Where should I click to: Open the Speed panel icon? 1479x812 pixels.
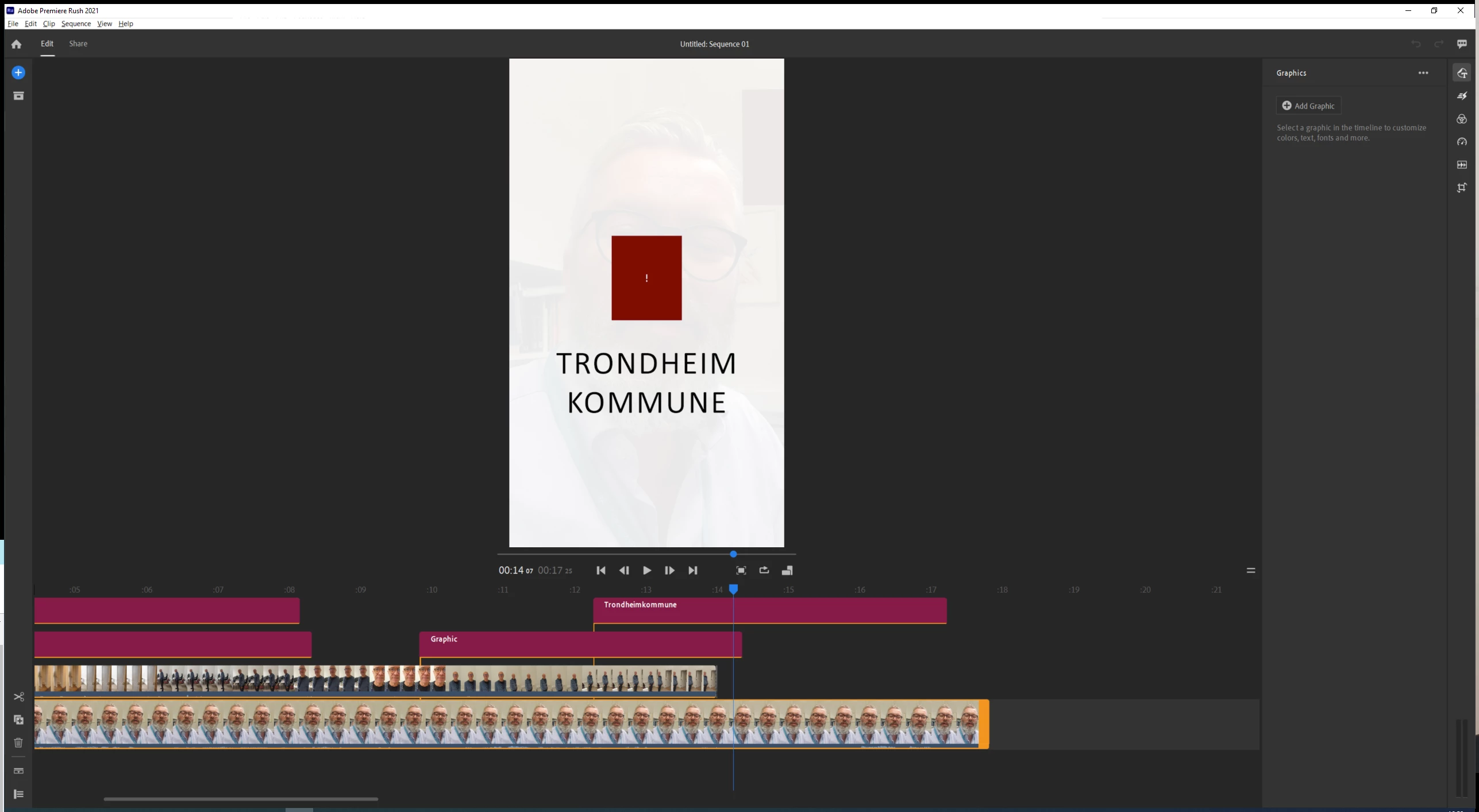pyautogui.click(x=1462, y=142)
